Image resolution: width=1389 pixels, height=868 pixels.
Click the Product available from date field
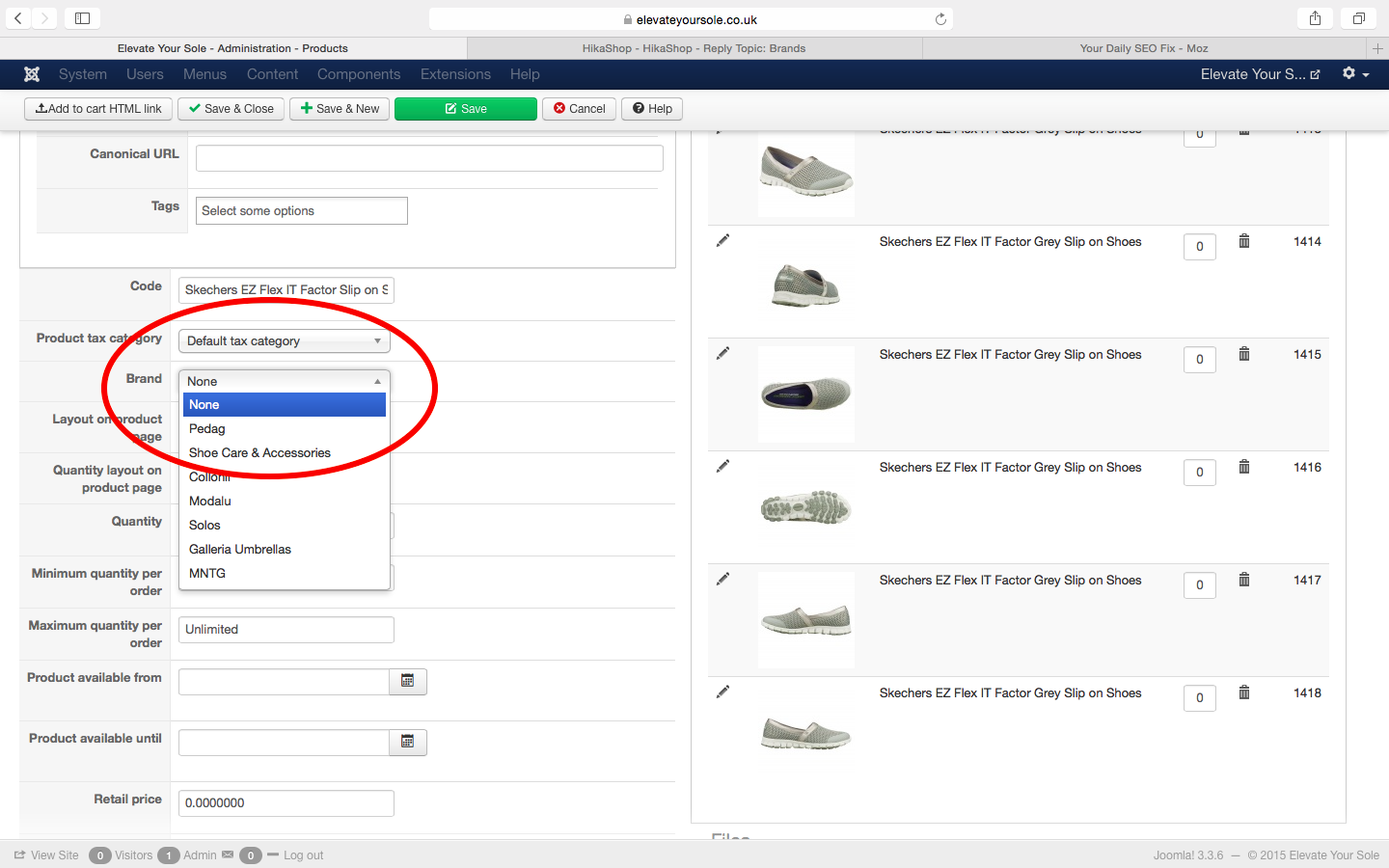point(284,682)
